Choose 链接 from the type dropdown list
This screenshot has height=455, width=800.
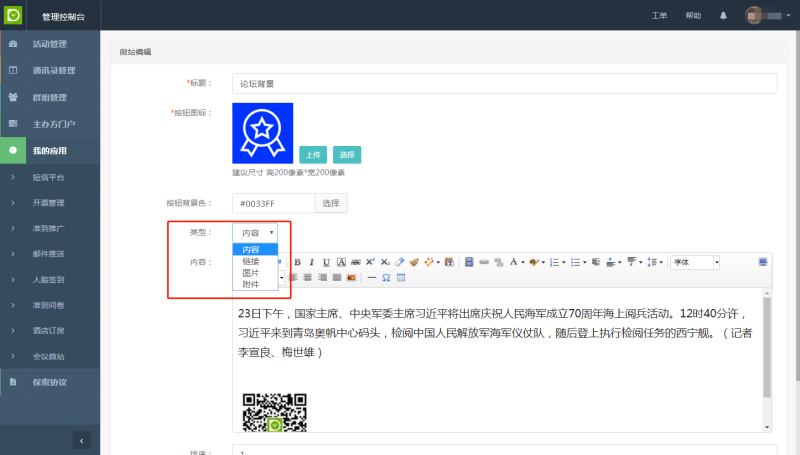[250, 261]
